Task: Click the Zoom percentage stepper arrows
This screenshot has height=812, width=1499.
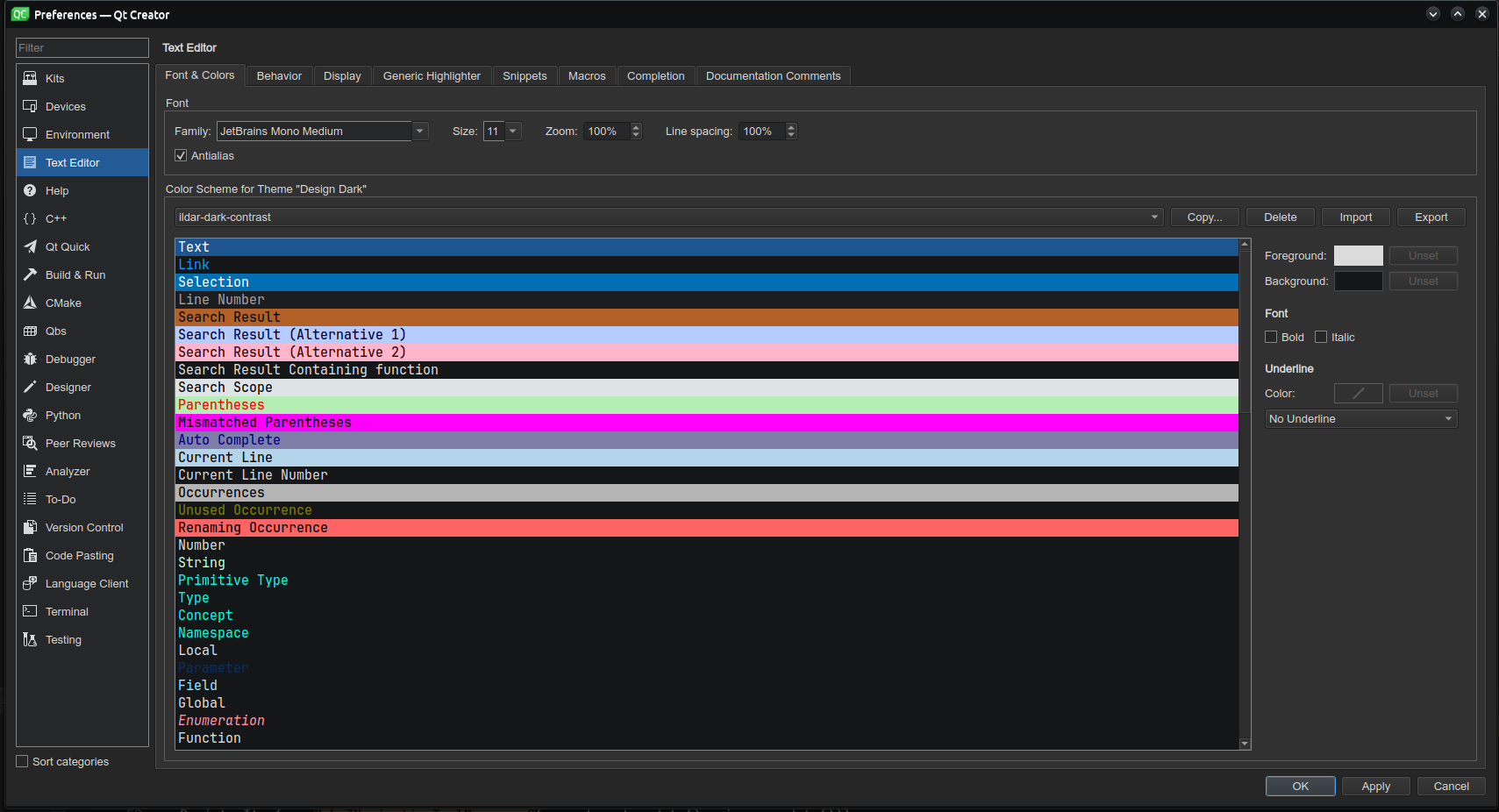Action: [637, 131]
